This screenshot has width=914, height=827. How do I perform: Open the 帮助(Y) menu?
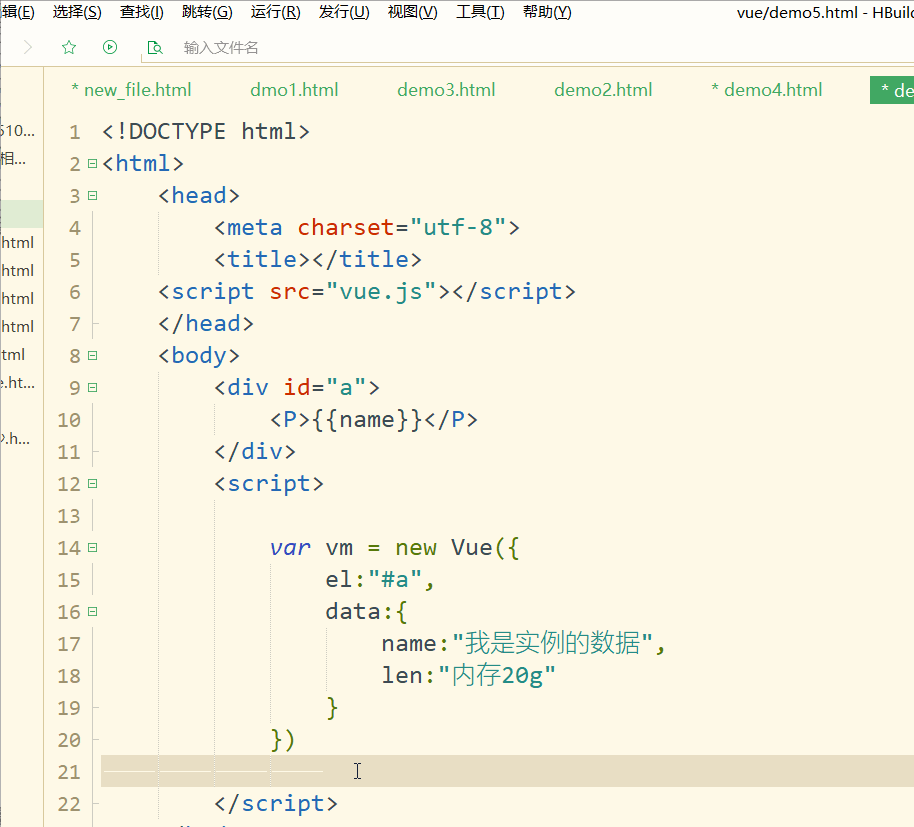[547, 12]
